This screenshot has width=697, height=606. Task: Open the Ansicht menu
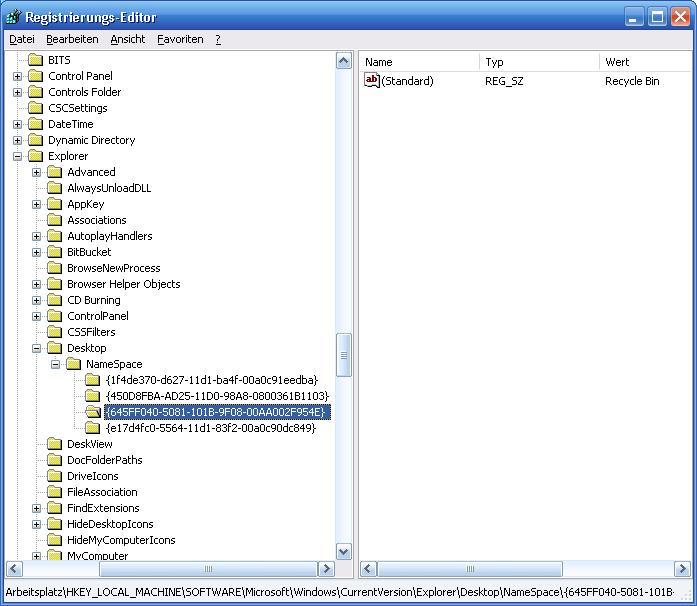tap(128, 39)
